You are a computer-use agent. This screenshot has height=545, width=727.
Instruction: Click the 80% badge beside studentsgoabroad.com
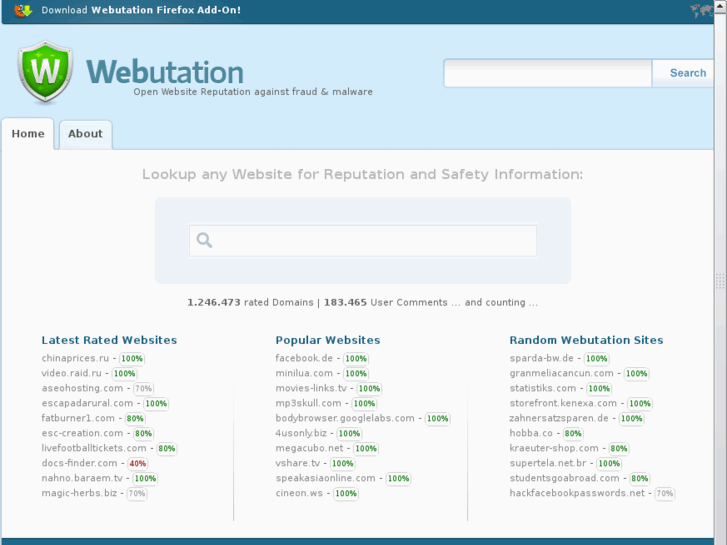point(640,478)
